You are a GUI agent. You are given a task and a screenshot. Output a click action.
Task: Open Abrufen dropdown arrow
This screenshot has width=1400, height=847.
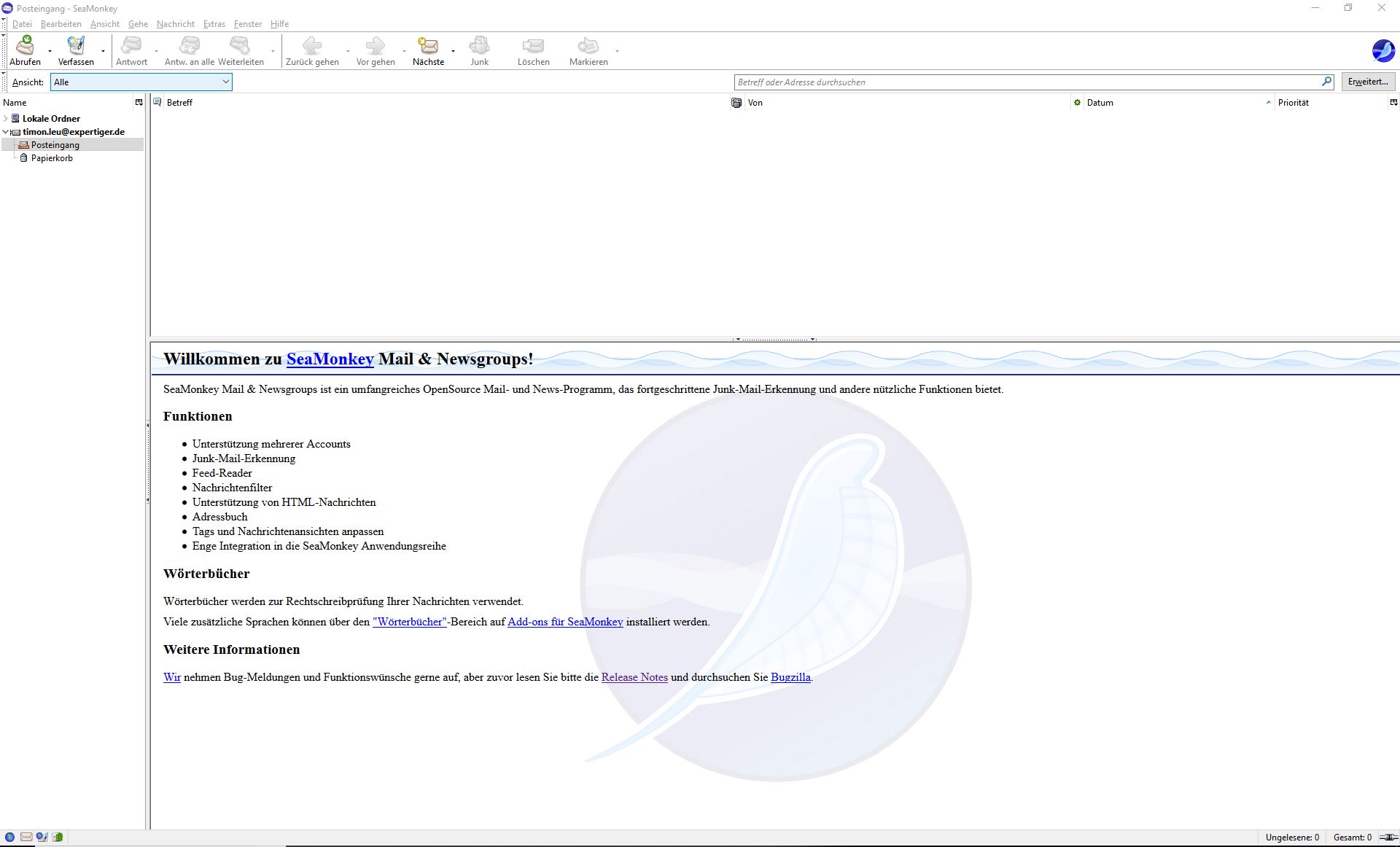[x=50, y=51]
